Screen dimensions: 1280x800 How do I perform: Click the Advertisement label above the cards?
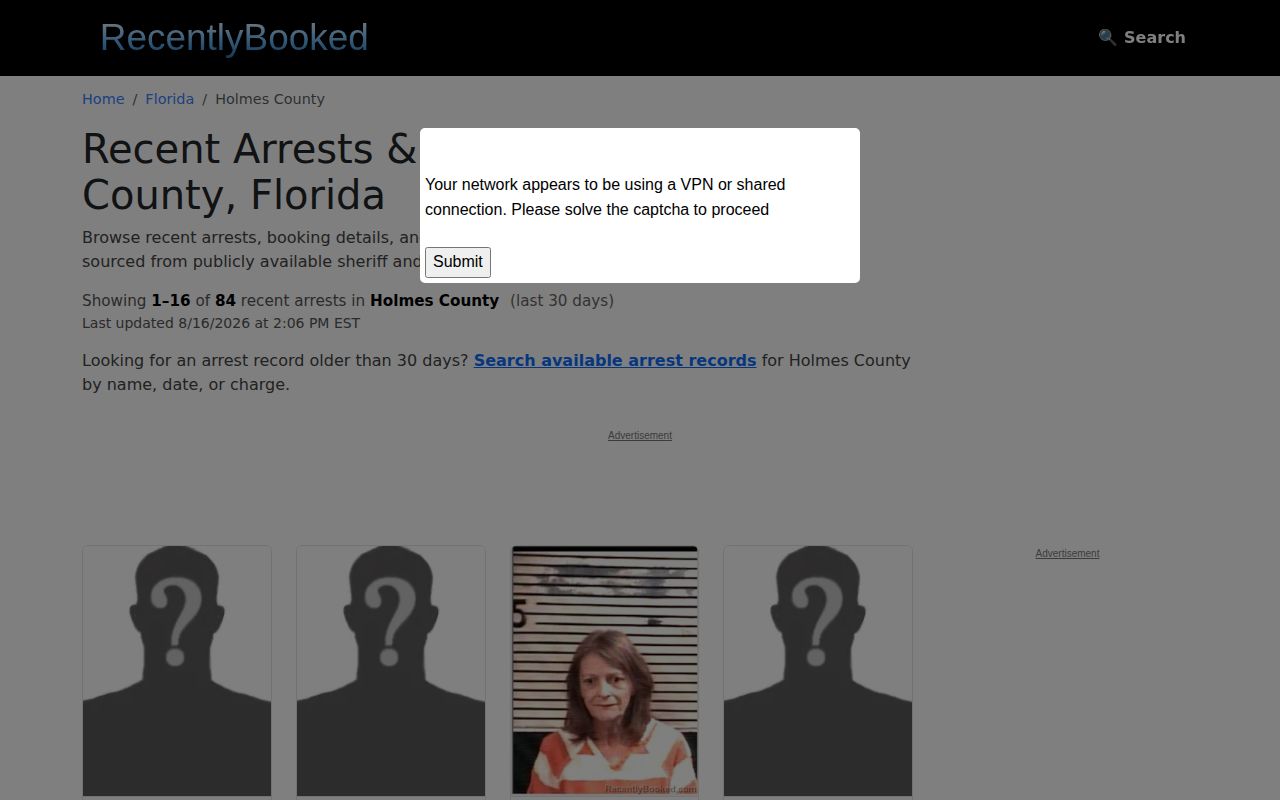click(x=640, y=435)
